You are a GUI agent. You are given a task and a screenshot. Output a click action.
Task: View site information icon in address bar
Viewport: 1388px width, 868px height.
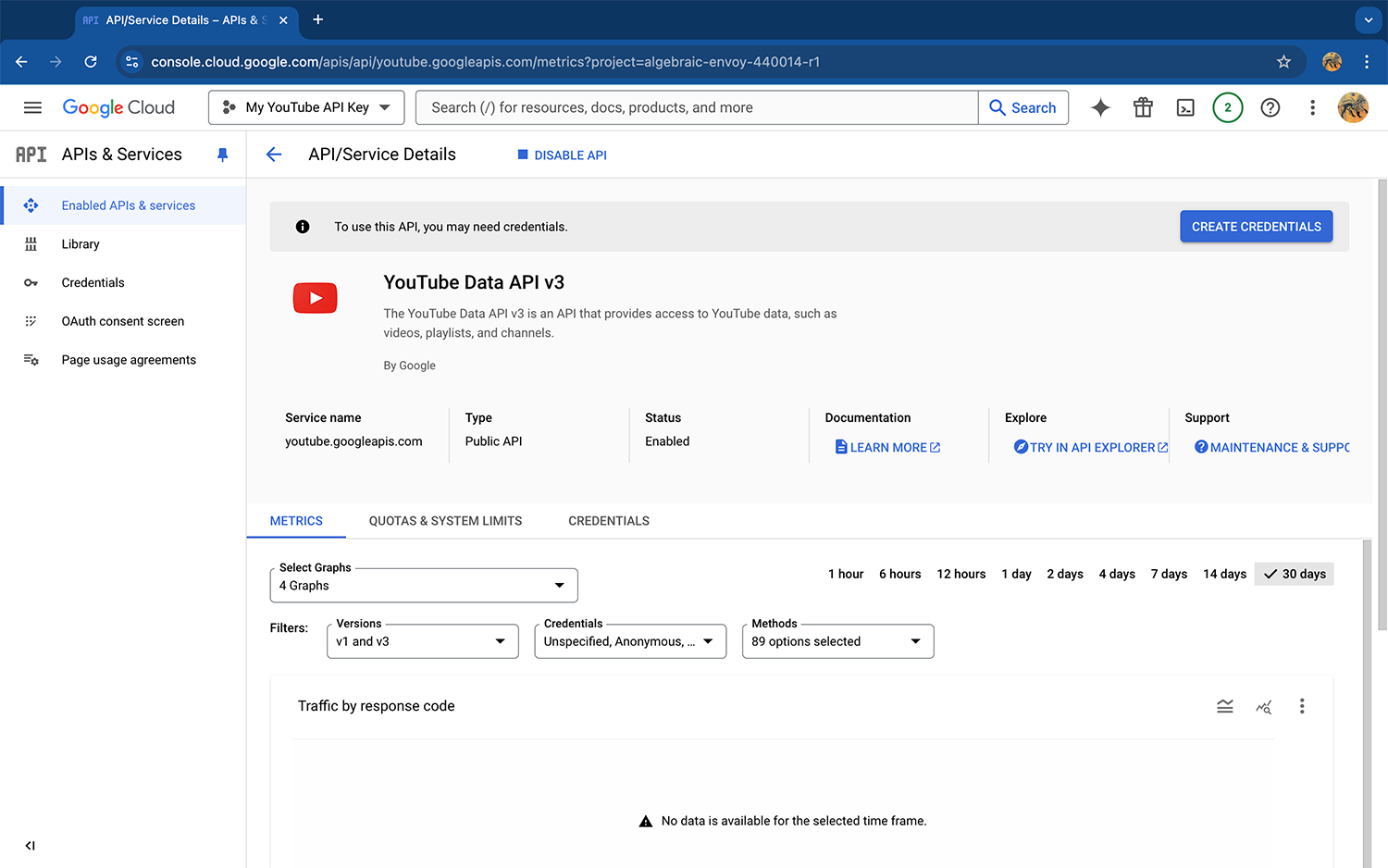[132, 62]
